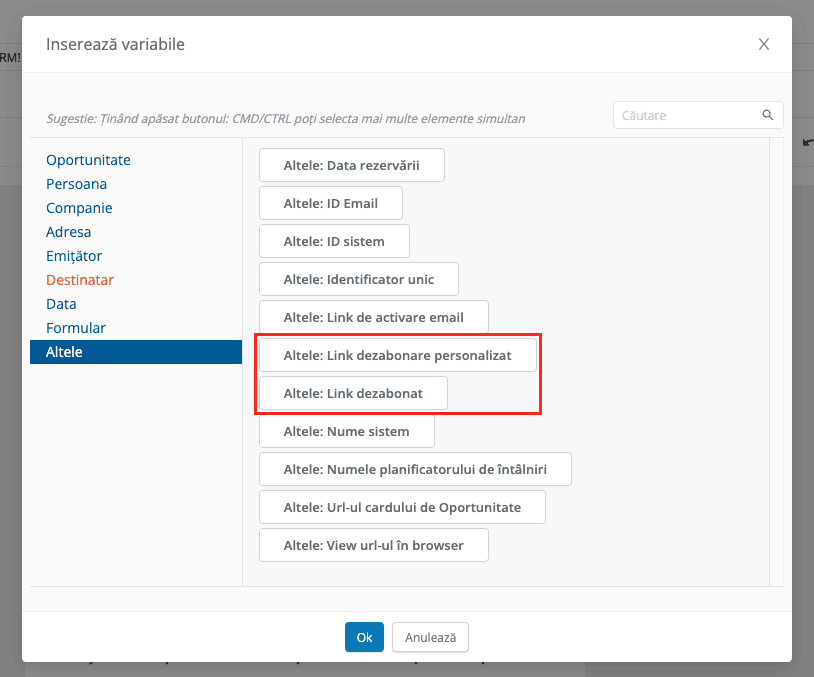
Task: Click the highlighted Altele category
Action: [x=136, y=352]
